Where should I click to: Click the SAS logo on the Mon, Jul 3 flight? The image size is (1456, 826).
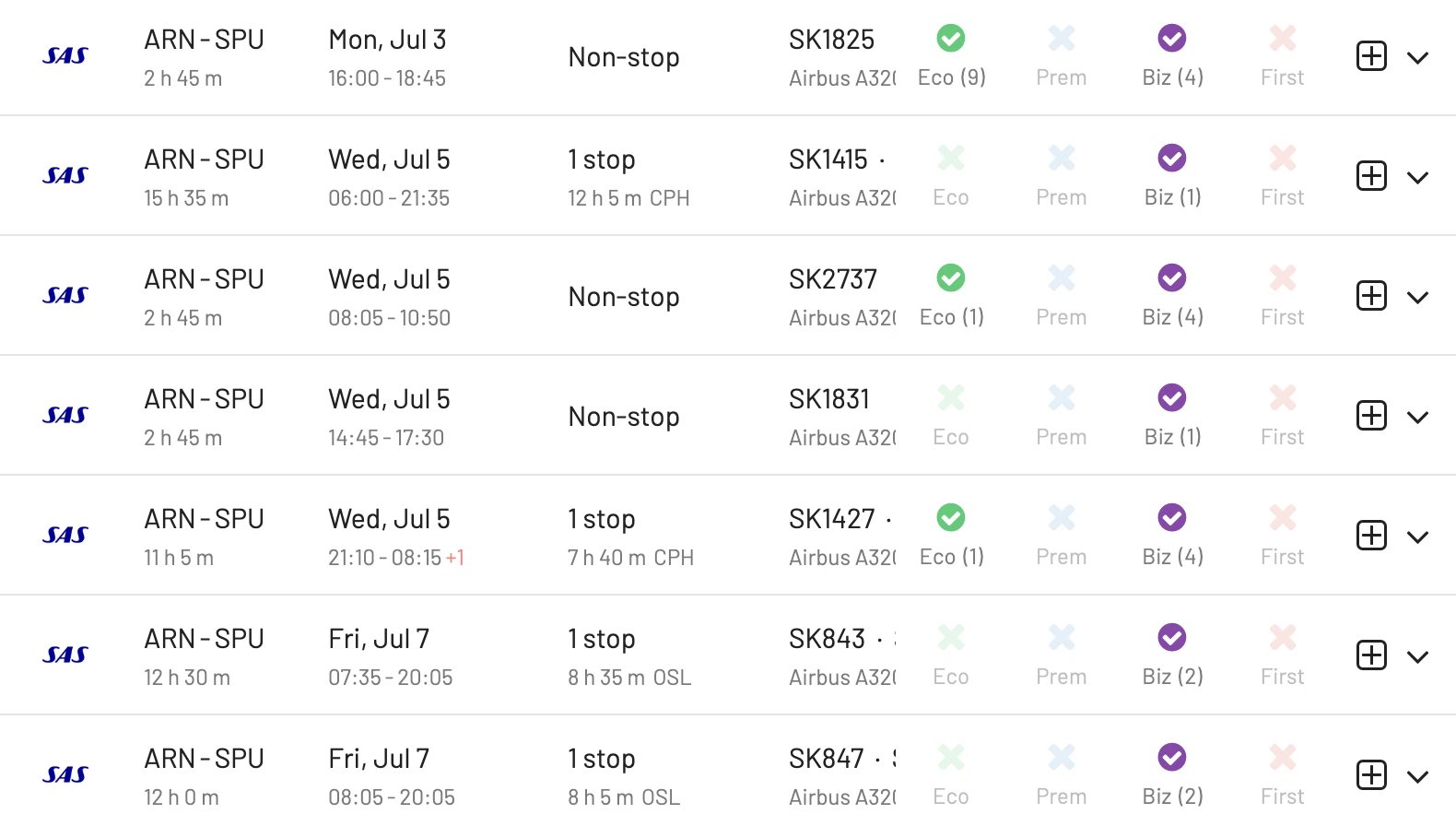coord(65,56)
